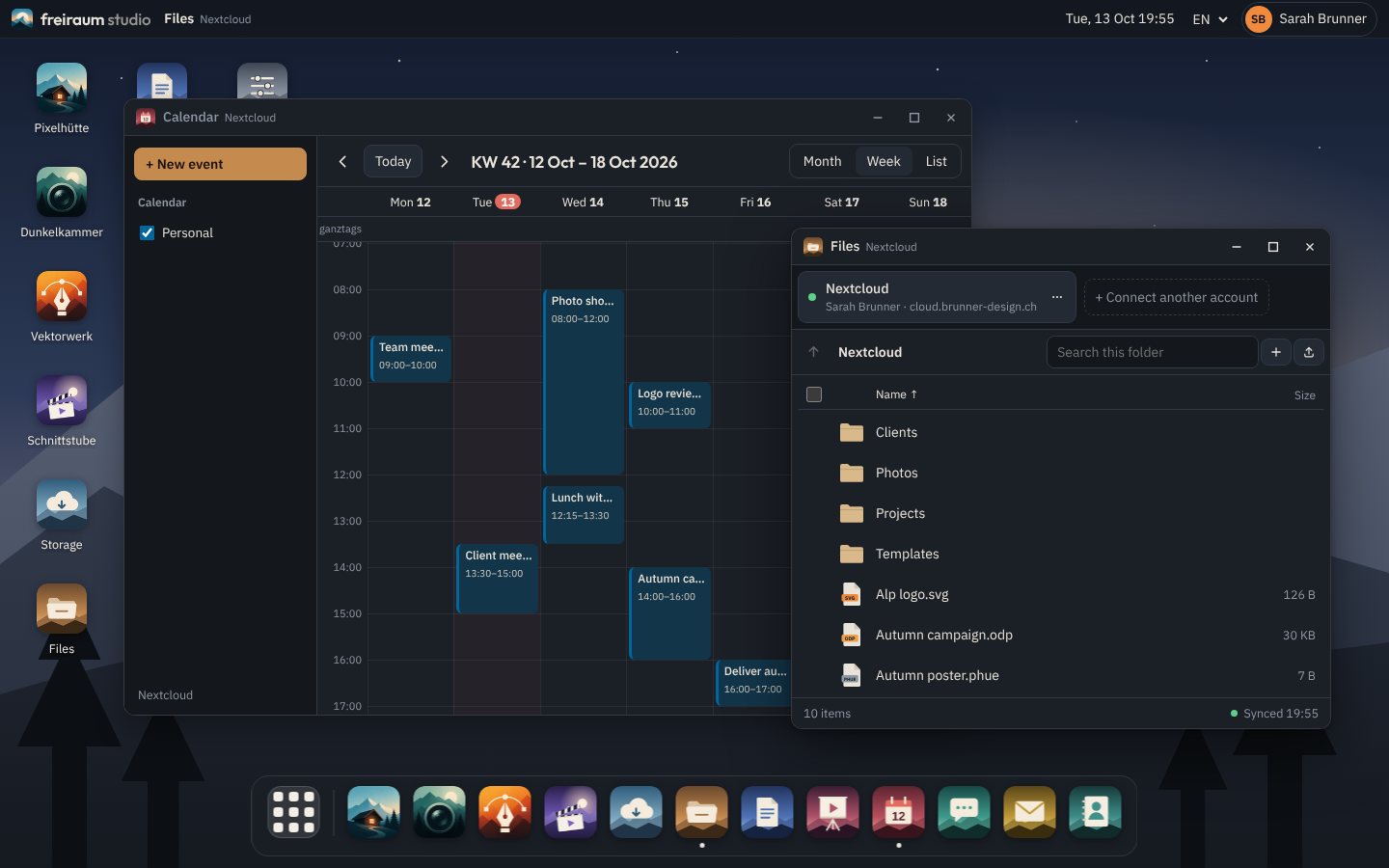Open the app grid launcher in the dock
Viewport: 1389px width, 868px height.
pyautogui.click(x=293, y=812)
